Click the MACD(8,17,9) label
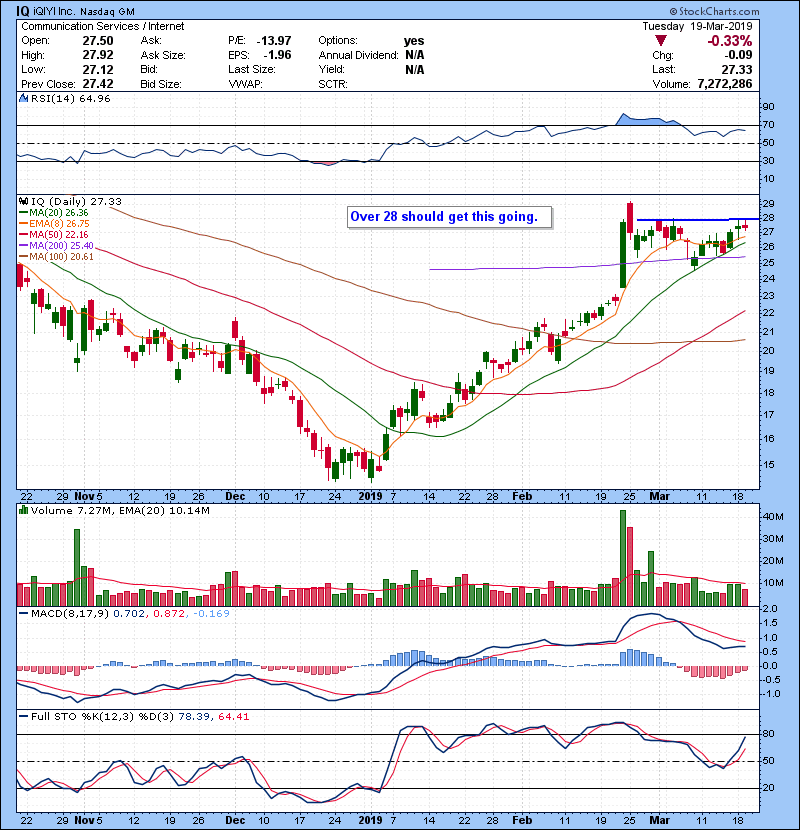 pyautogui.click(x=70, y=614)
